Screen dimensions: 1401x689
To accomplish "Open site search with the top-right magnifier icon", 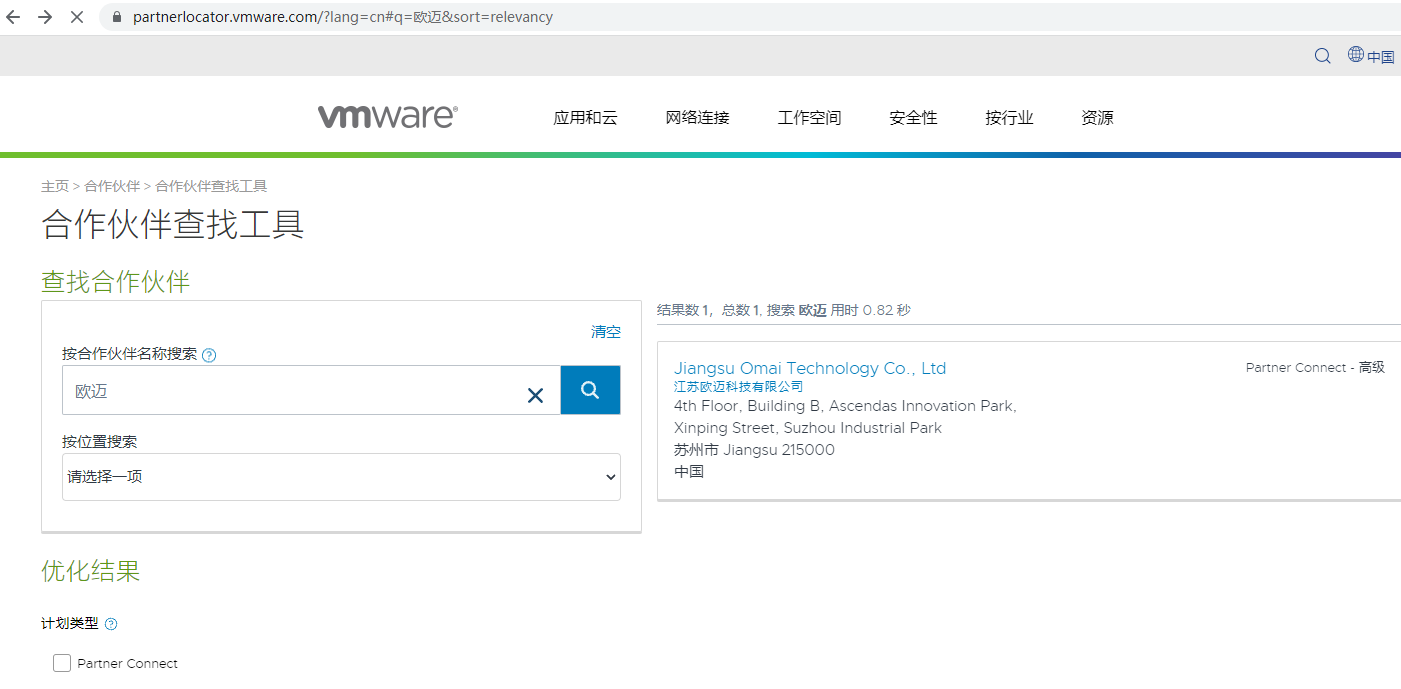I will click(1322, 56).
